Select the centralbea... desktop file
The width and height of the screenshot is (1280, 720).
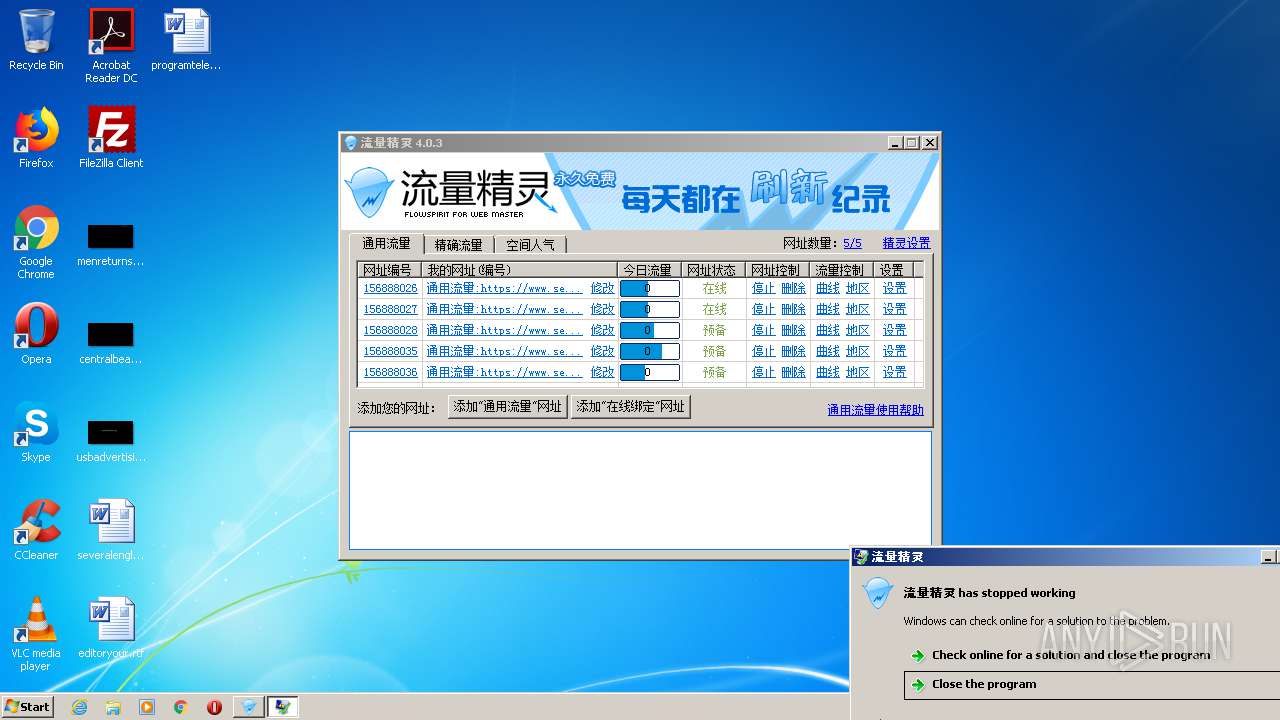111,343
